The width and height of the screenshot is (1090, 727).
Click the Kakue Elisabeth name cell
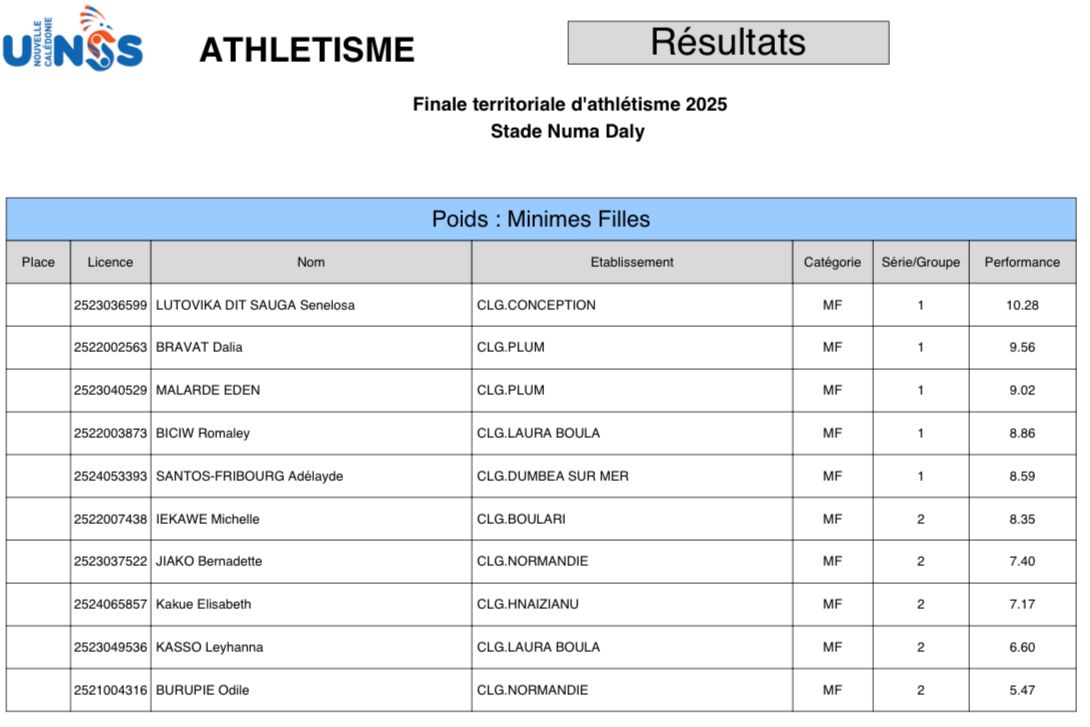pyautogui.click(x=204, y=604)
